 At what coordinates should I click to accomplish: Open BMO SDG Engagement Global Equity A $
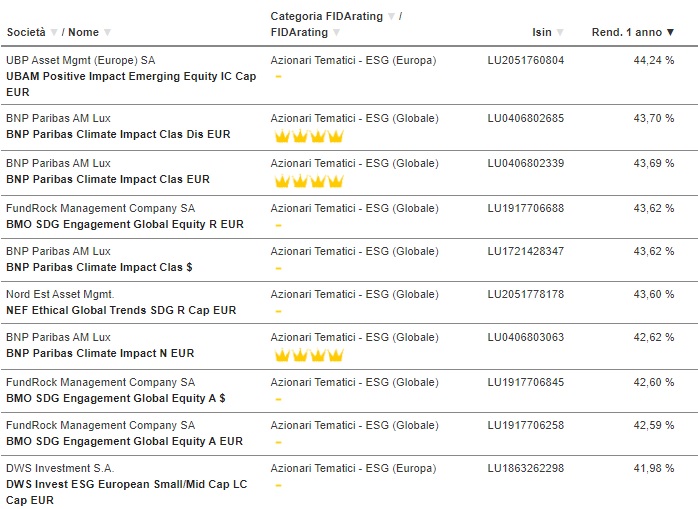coord(116,399)
